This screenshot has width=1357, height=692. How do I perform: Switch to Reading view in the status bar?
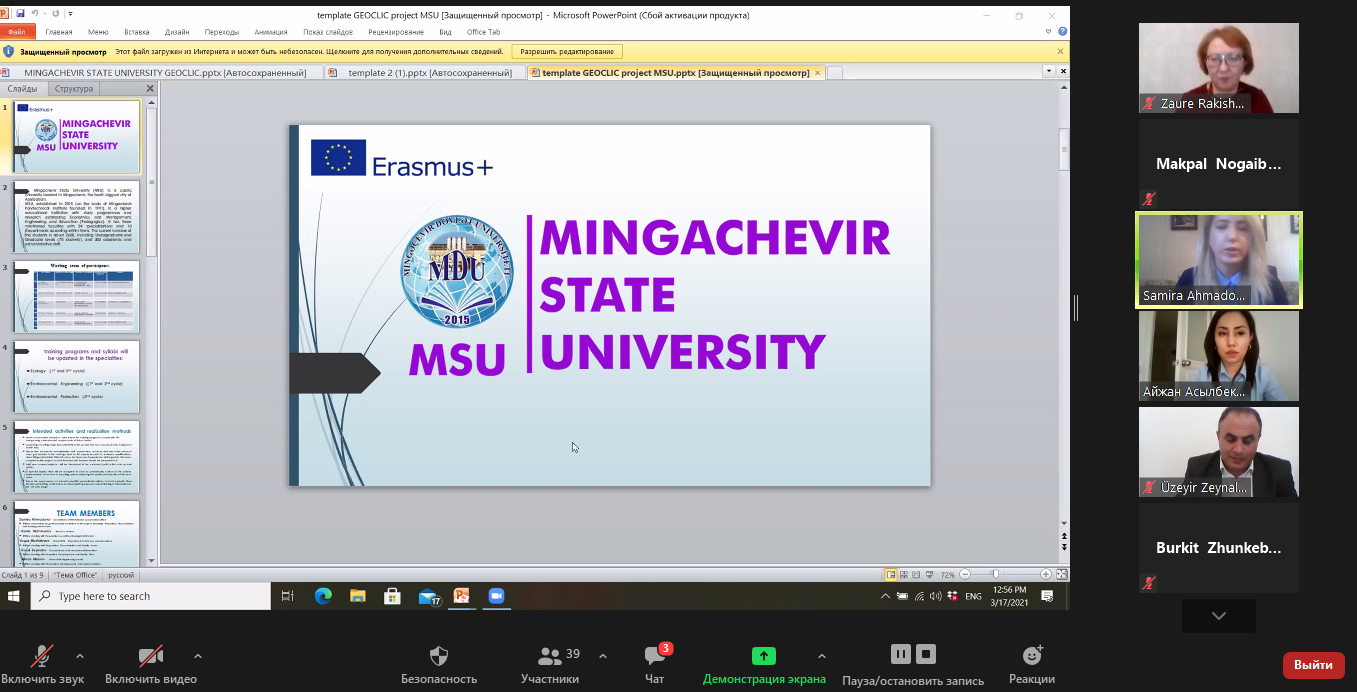click(x=917, y=575)
